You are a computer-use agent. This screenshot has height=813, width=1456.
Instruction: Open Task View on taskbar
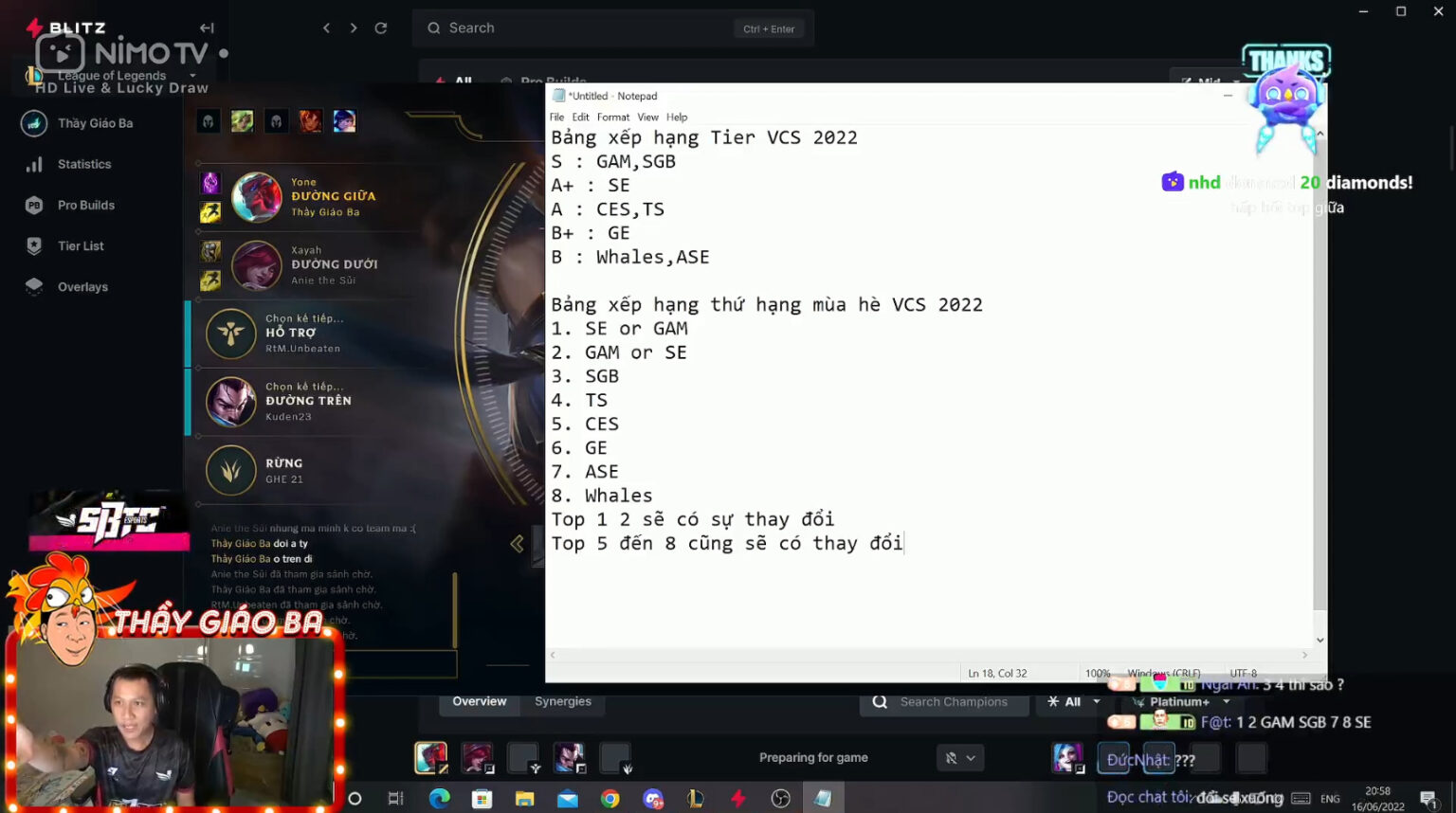(x=396, y=799)
